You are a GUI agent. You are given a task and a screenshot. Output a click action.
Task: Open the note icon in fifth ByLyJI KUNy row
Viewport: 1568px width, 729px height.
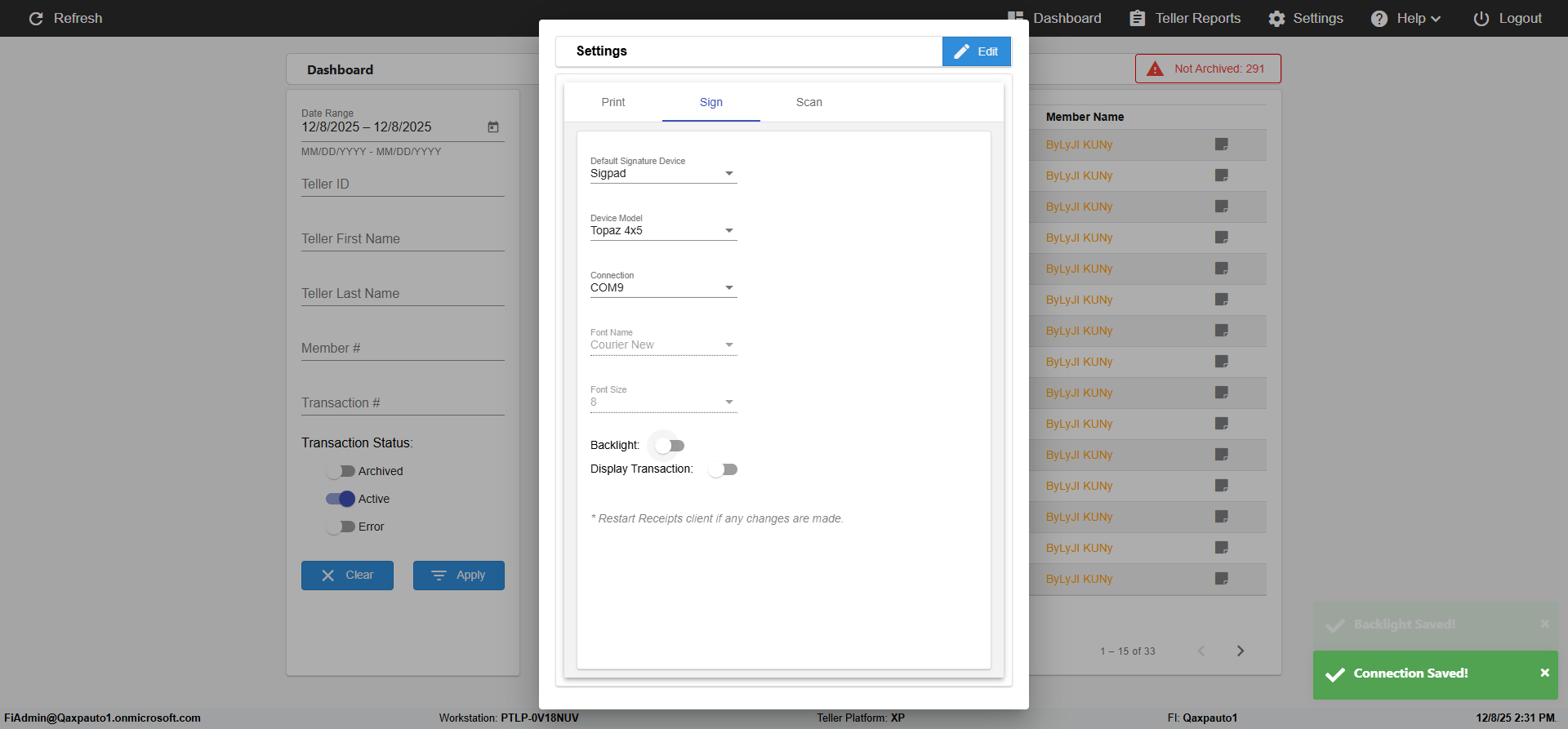(x=1222, y=269)
